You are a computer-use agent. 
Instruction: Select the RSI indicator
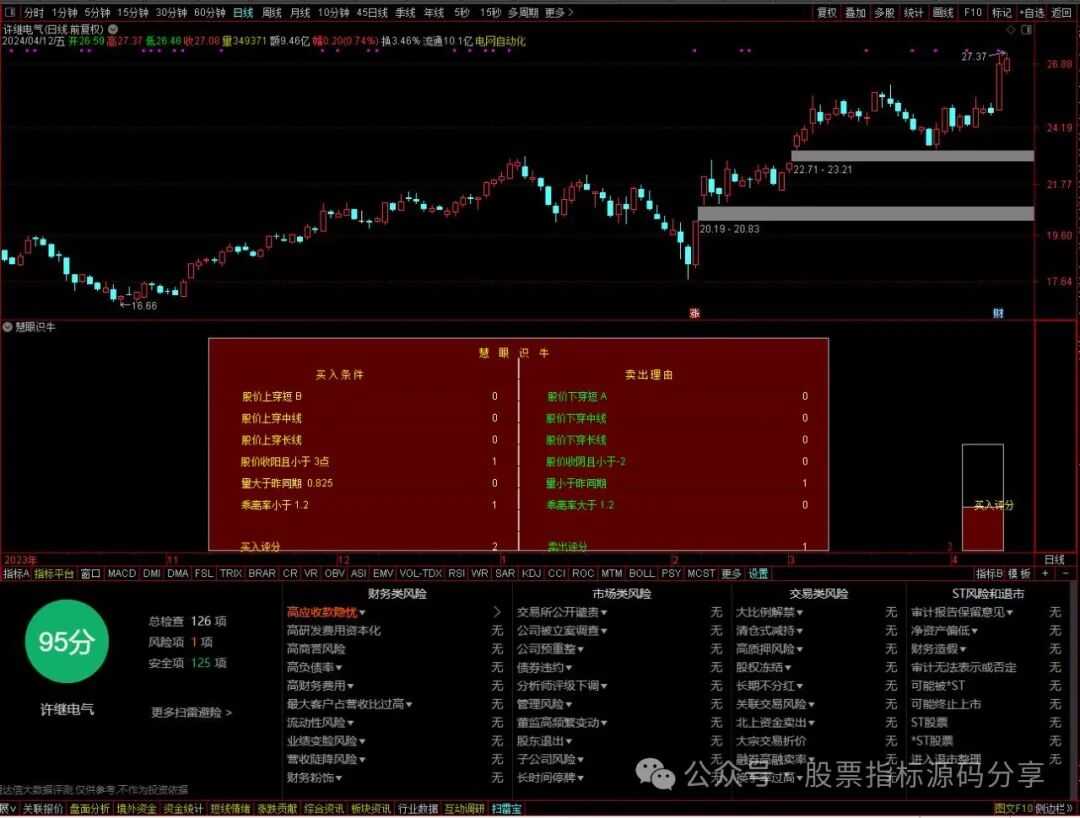[x=456, y=573]
